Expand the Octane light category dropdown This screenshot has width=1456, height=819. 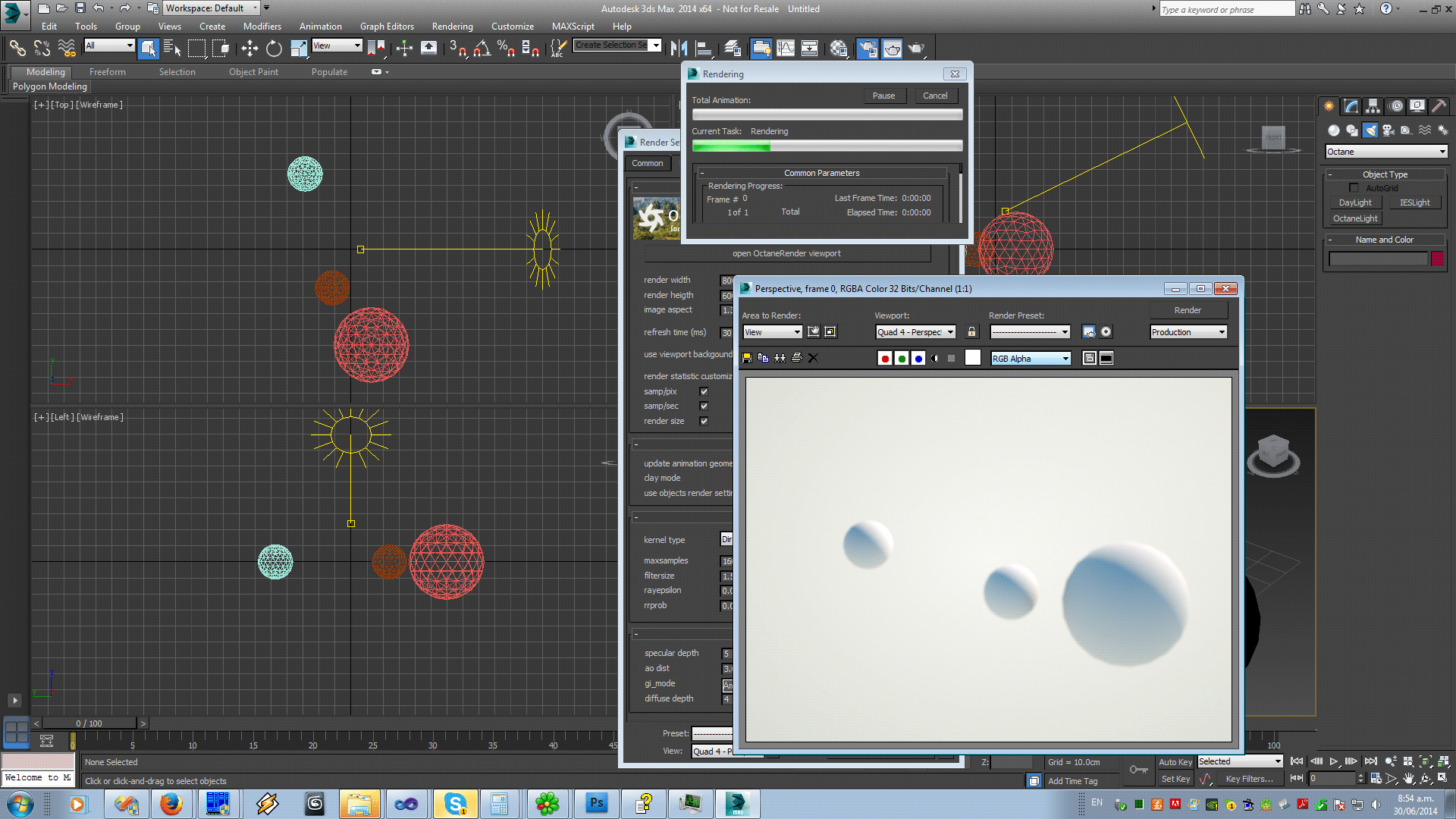(x=1386, y=152)
